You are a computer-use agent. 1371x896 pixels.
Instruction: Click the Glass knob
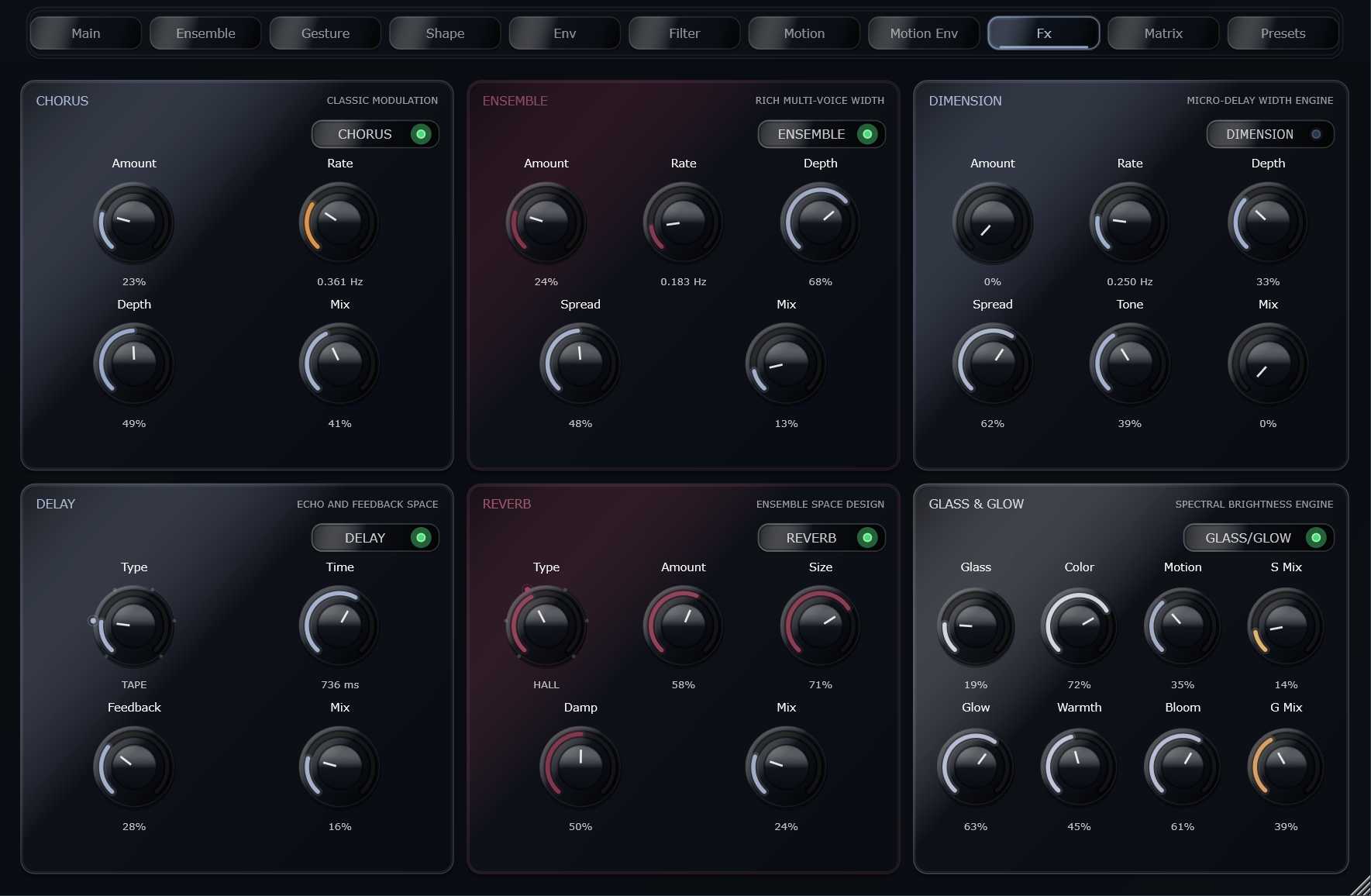point(976,627)
